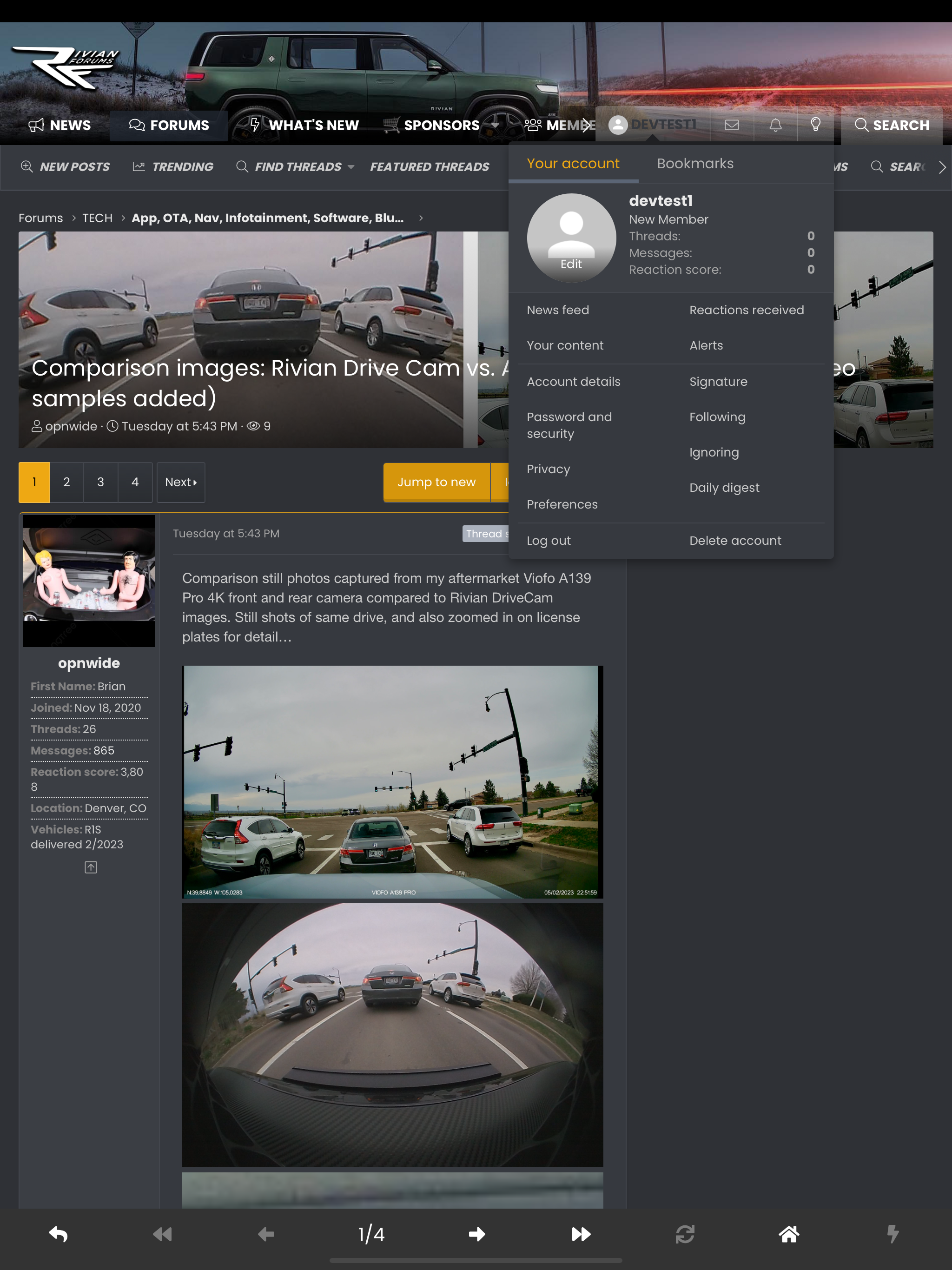952x1270 pixels.
Task: Choose Delete account
Action: [x=735, y=541]
